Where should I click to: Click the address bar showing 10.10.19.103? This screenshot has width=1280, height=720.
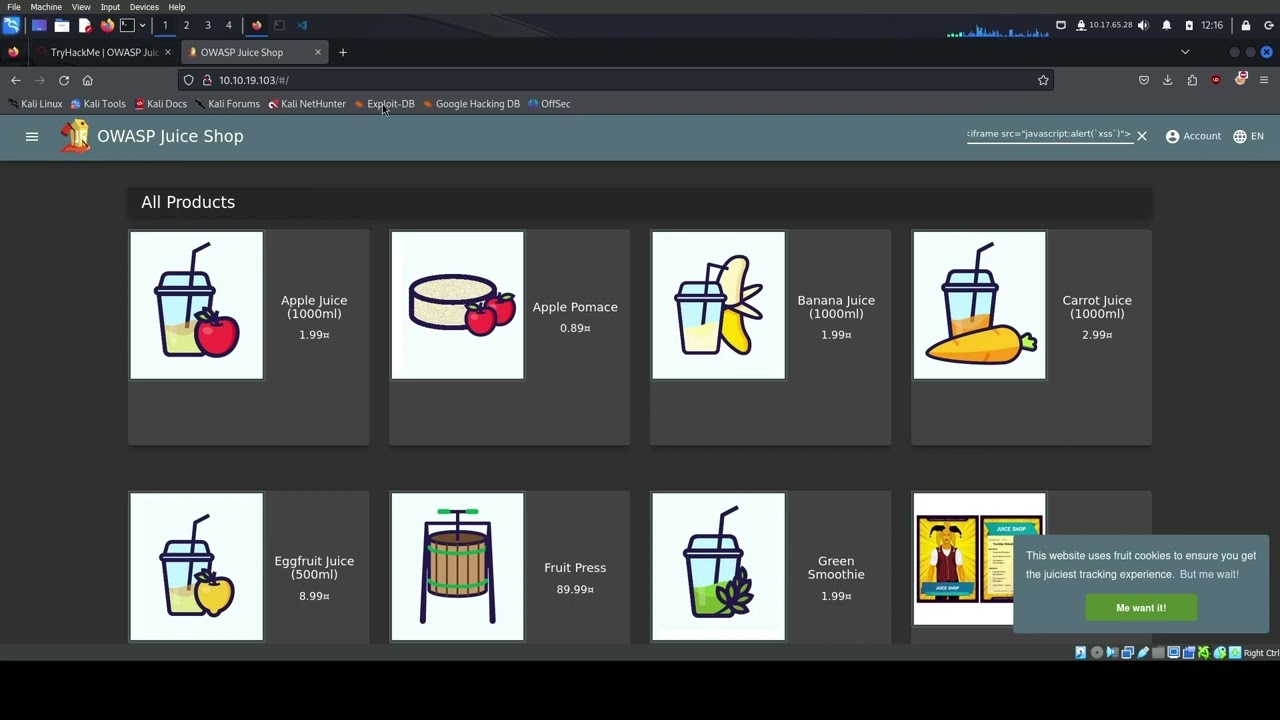tap(615, 80)
